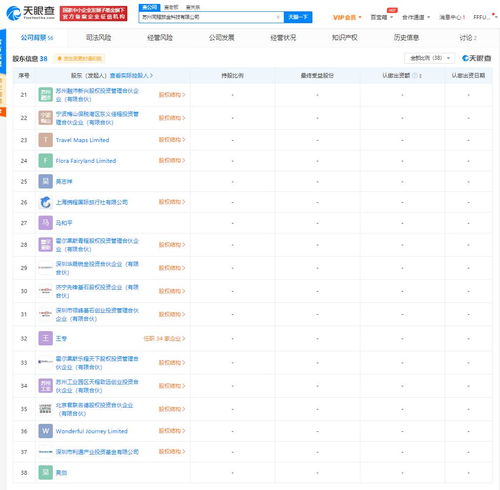Image resolution: width=500 pixels, height=490 pixels.
Task: Open the 上海携程国际旅行社有限公司 link
Action: (x=92, y=202)
